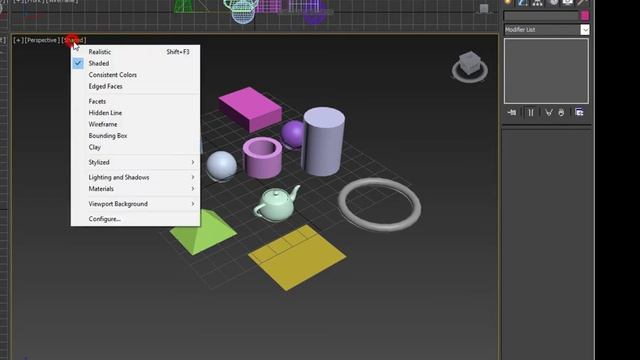Select the tall lavender cylinder
This screenshot has height=360, width=640.
click(x=323, y=141)
